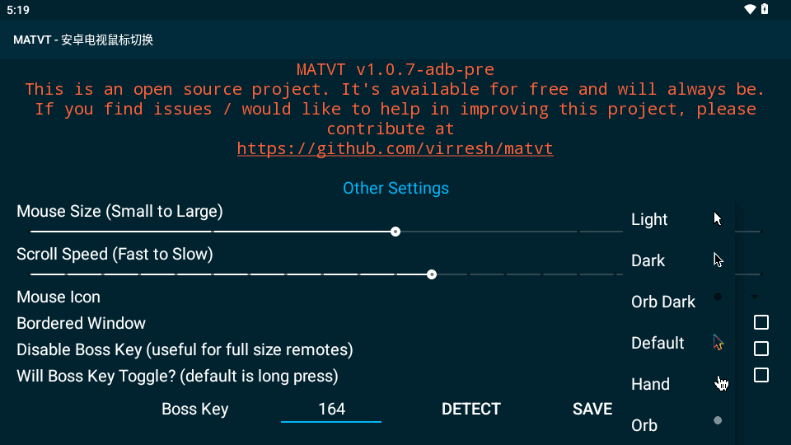Select the colored Default cursor icon
The image size is (791, 445).
(x=718, y=343)
